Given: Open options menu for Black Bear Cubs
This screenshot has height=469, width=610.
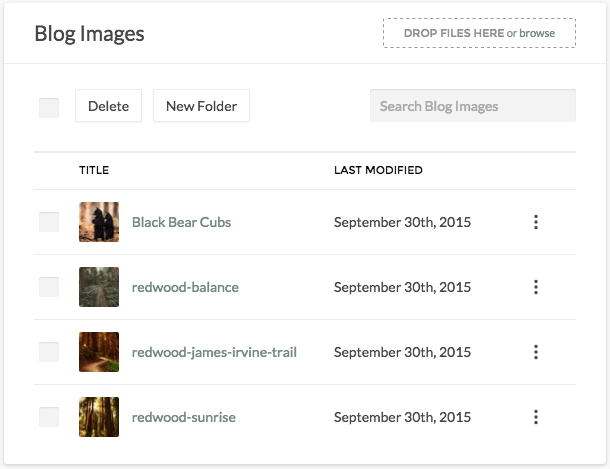Looking at the screenshot, I should 536,222.
